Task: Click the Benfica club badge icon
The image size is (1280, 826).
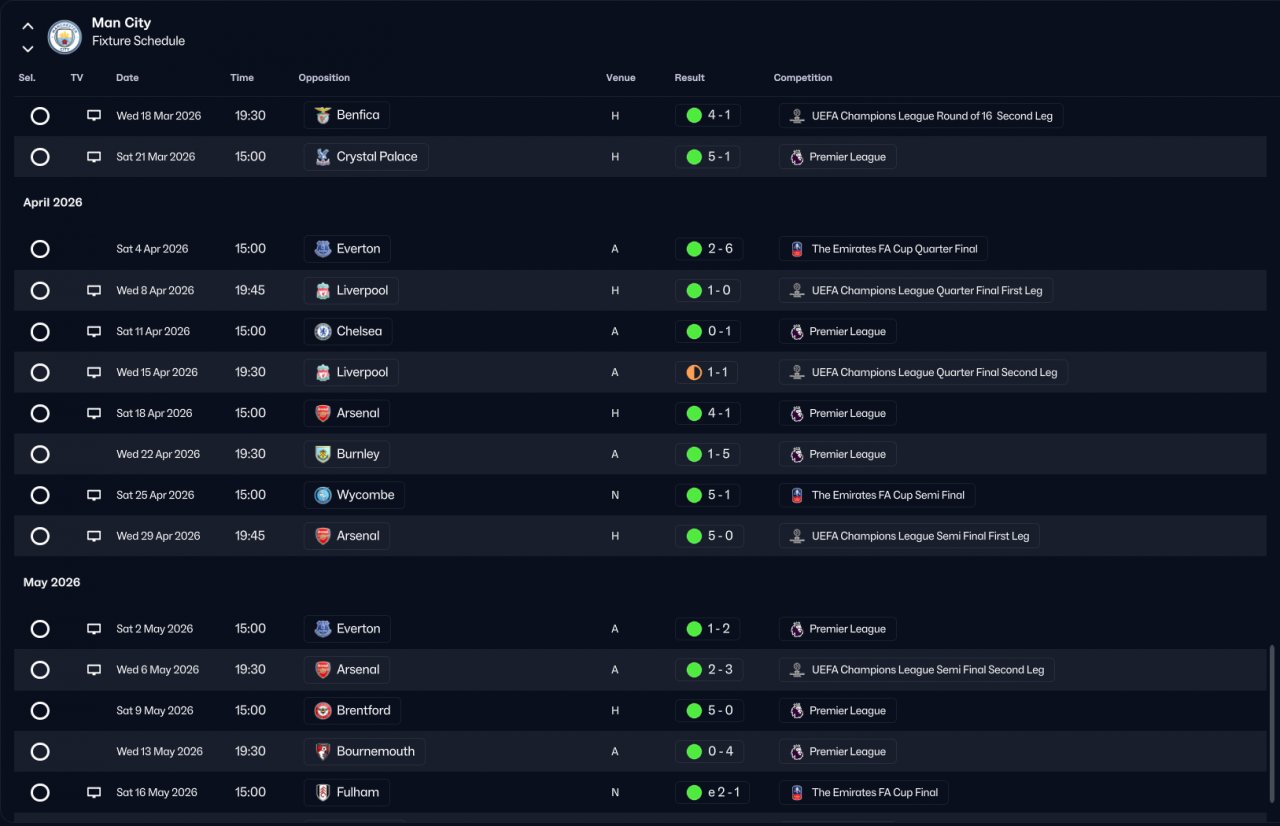Action: pyautogui.click(x=323, y=115)
